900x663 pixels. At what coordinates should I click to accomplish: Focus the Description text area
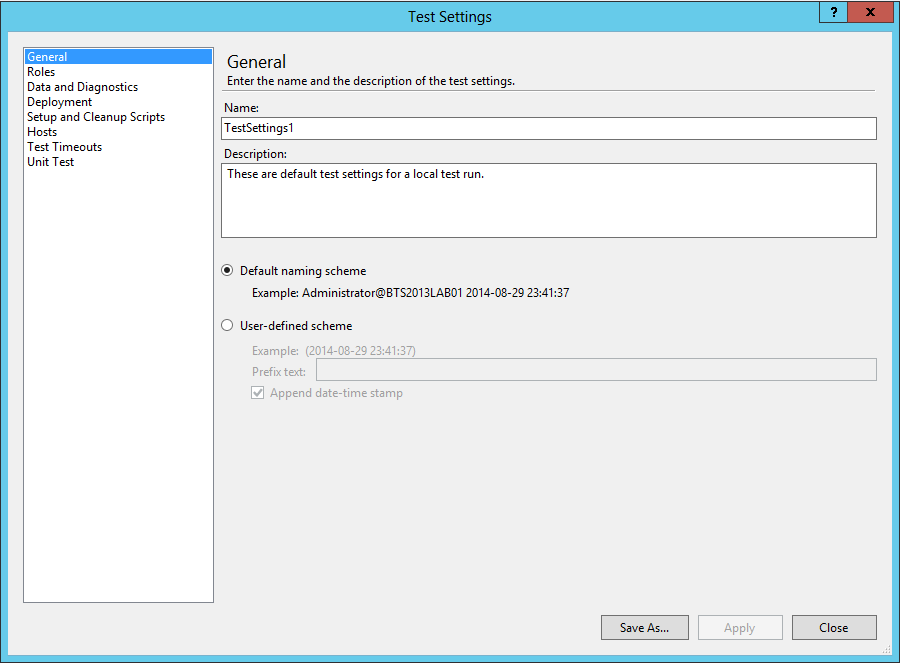[x=549, y=200]
